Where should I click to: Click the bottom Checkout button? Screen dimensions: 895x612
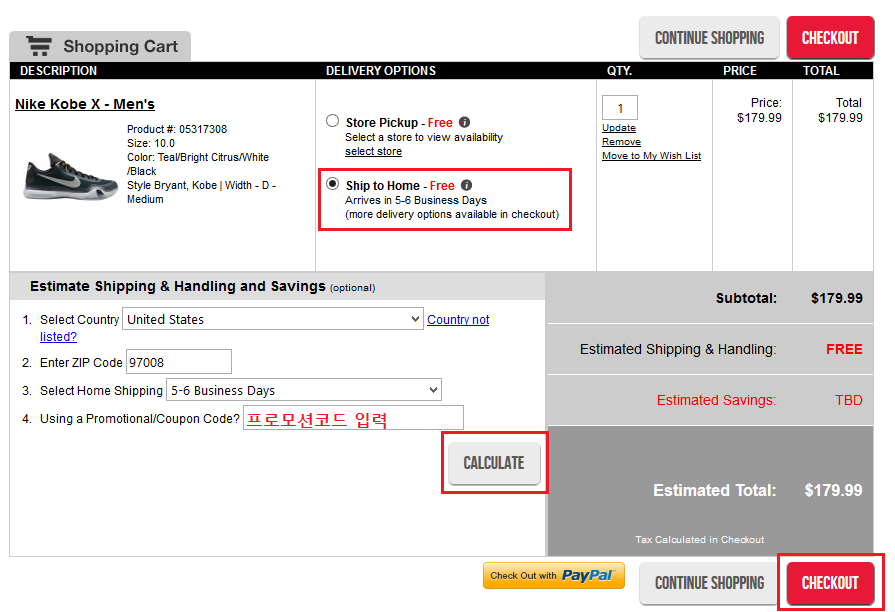tap(830, 583)
